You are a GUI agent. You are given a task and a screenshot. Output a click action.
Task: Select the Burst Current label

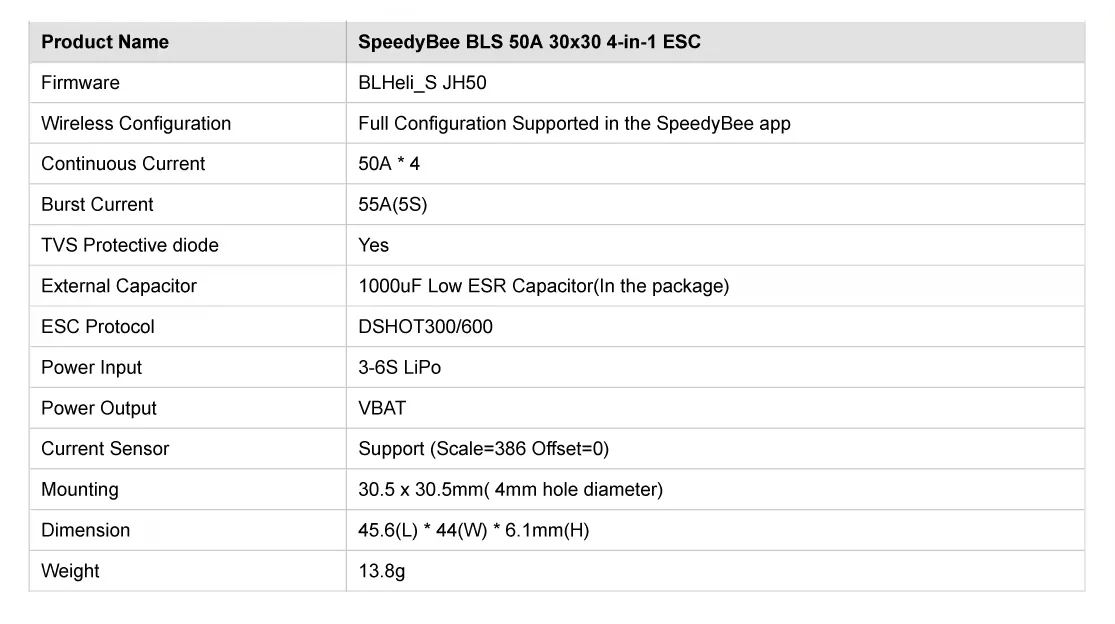coord(97,205)
